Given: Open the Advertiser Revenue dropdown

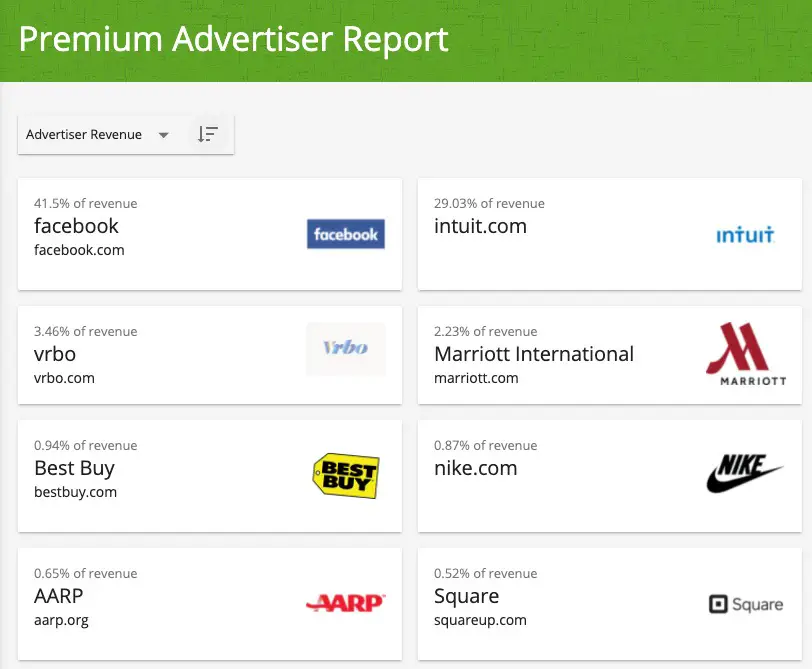Looking at the screenshot, I should click(98, 135).
